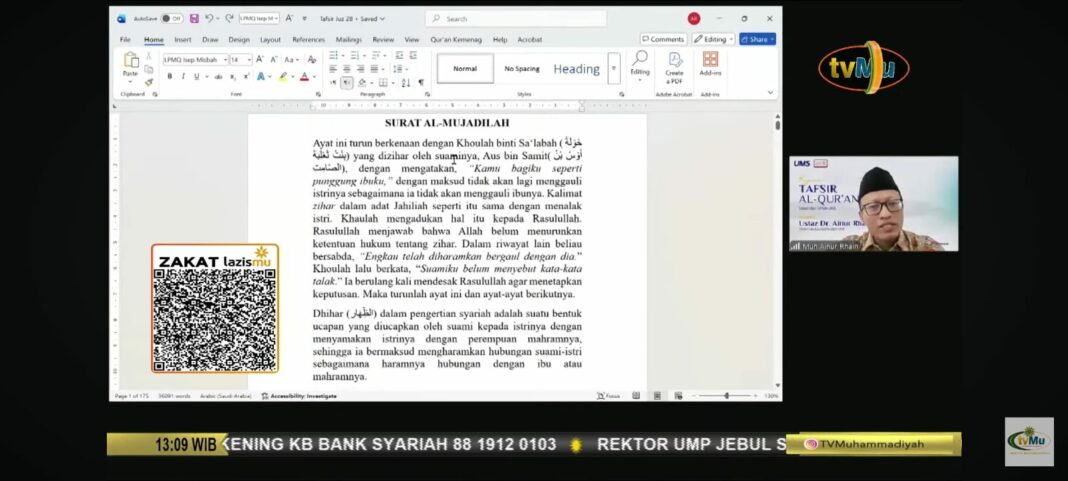This screenshot has width=1068, height=481.
Task: Click the Share button
Action: 757,39
